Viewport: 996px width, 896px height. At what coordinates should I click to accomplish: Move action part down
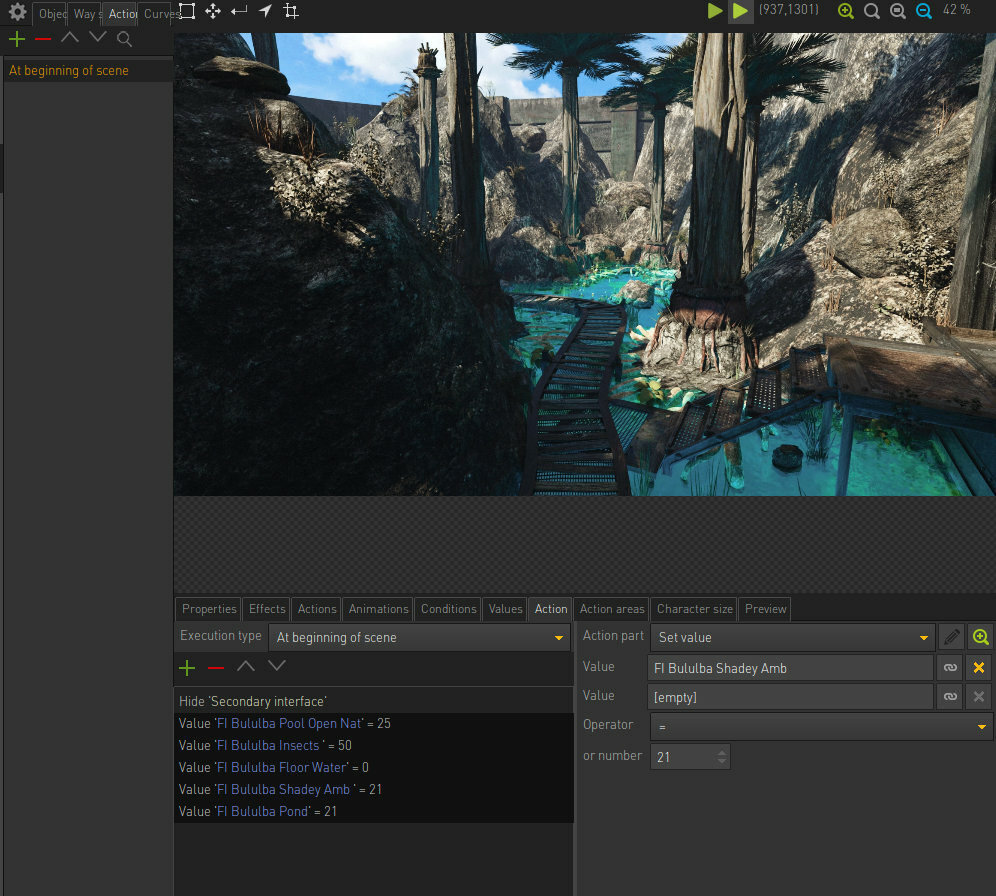(276, 667)
